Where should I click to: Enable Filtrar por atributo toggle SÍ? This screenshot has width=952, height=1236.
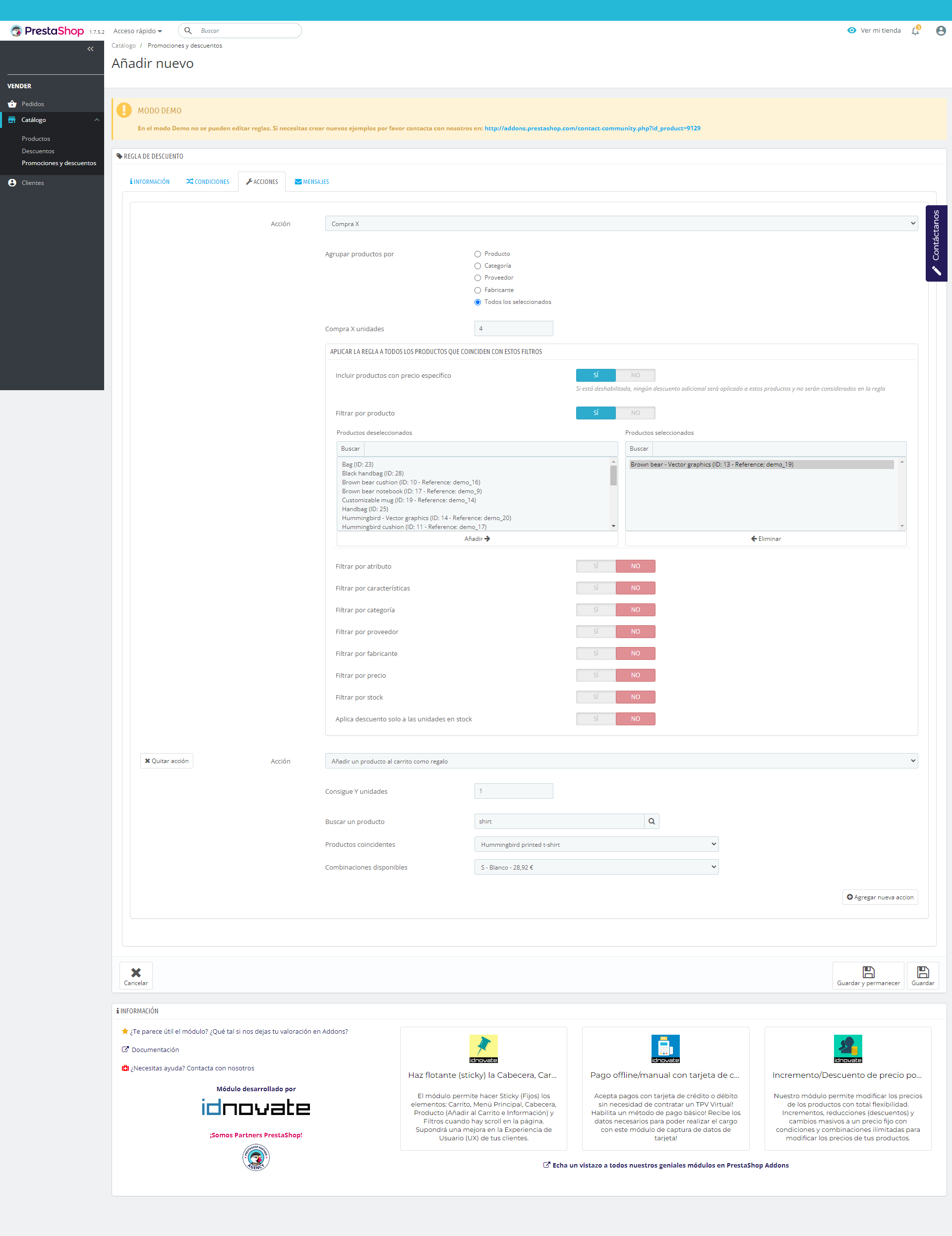pos(595,566)
